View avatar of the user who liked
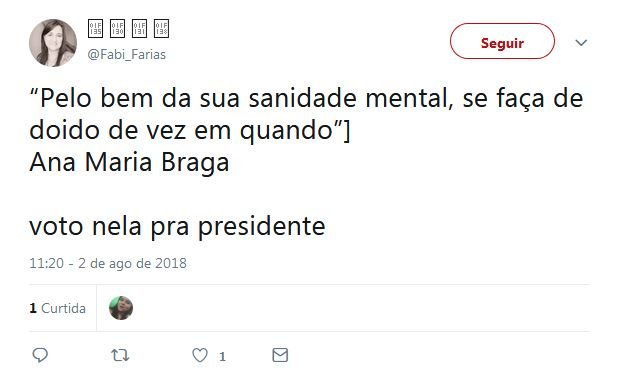 click(x=121, y=308)
